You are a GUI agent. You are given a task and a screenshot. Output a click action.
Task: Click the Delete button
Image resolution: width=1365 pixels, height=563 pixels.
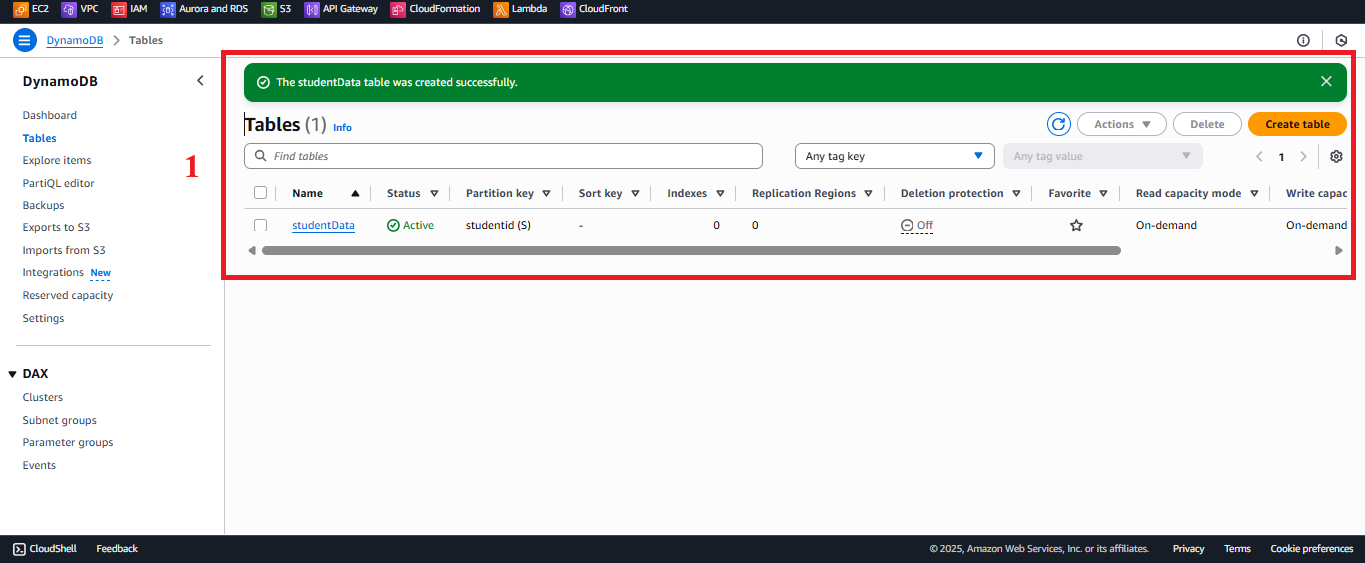click(x=1207, y=124)
